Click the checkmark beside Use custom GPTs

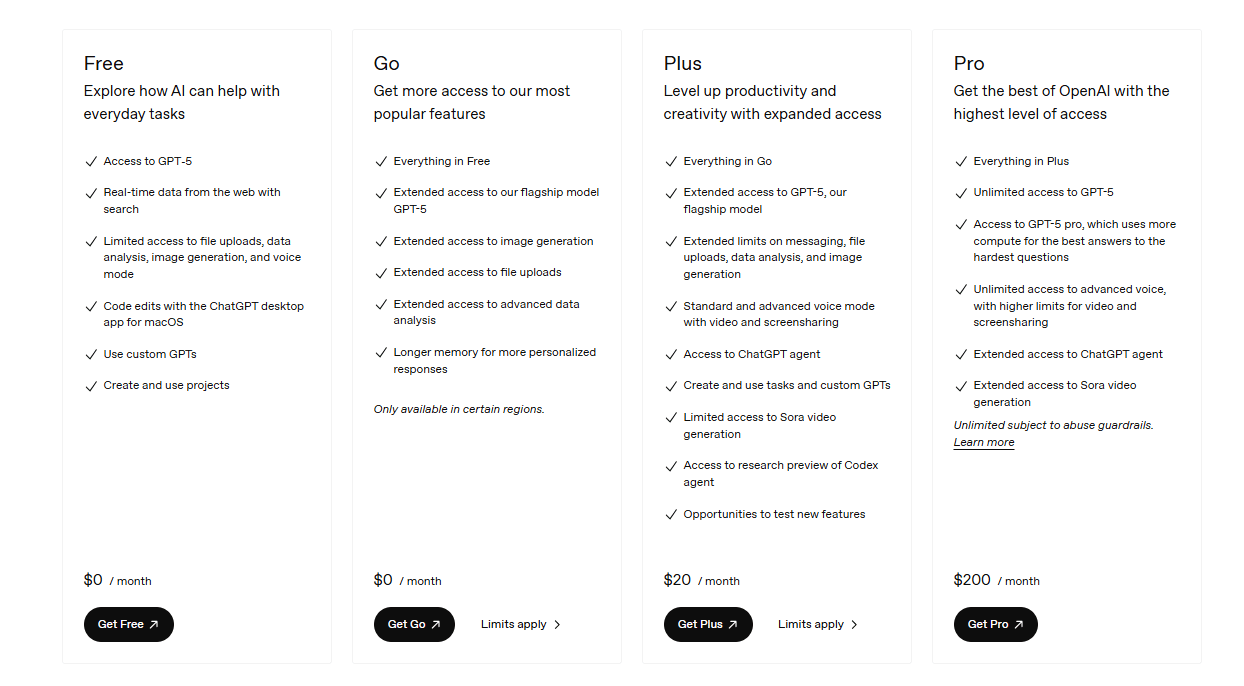[91, 353]
